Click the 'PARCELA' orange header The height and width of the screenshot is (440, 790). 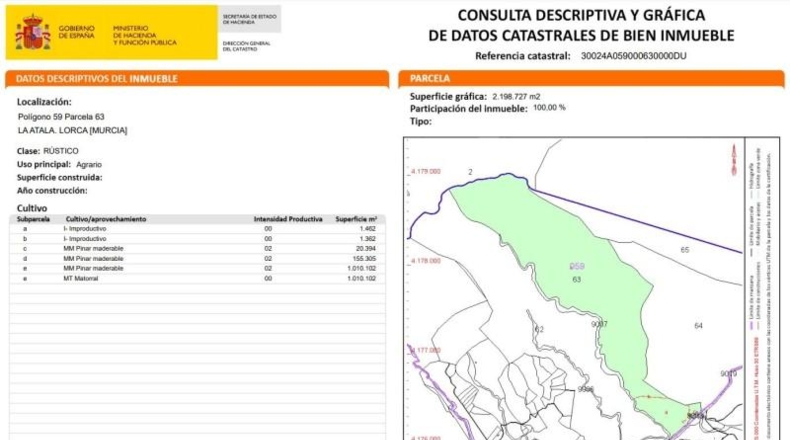click(x=591, y=79)
